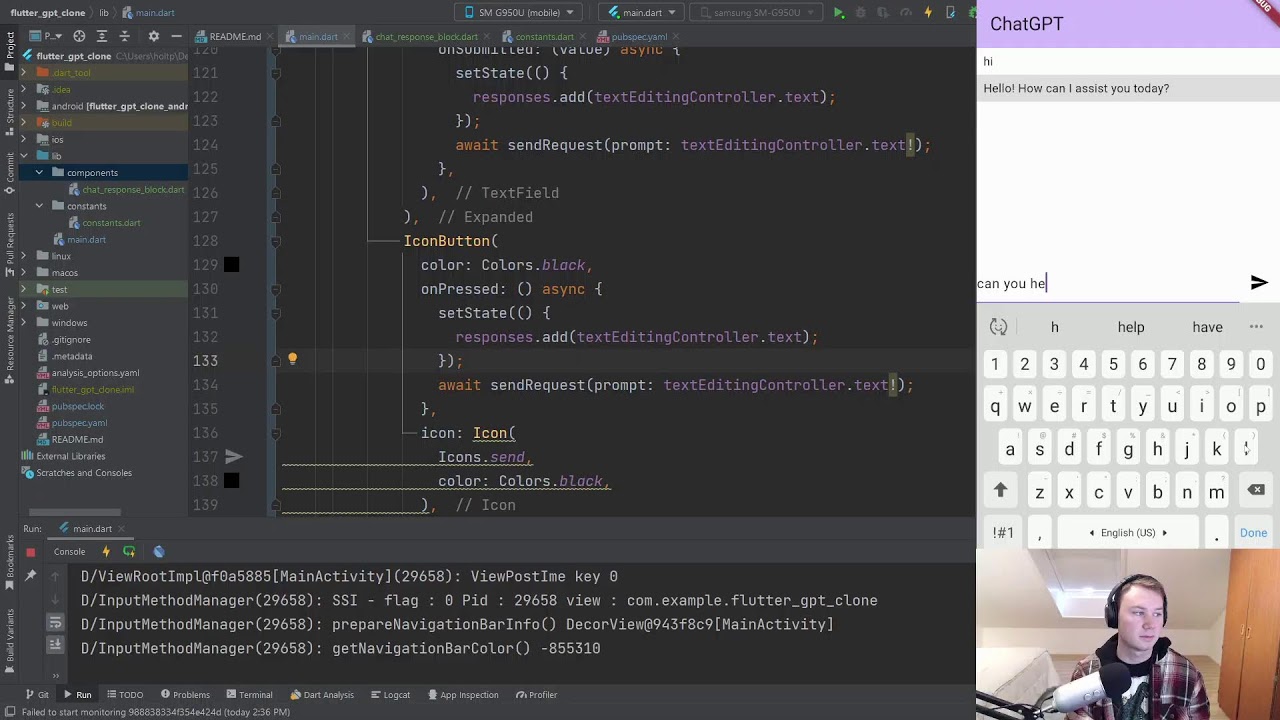Open the TODO tool window
The height and width of the screenshot is (720, 1280).
pyautogui.click(x=124, y=695)
